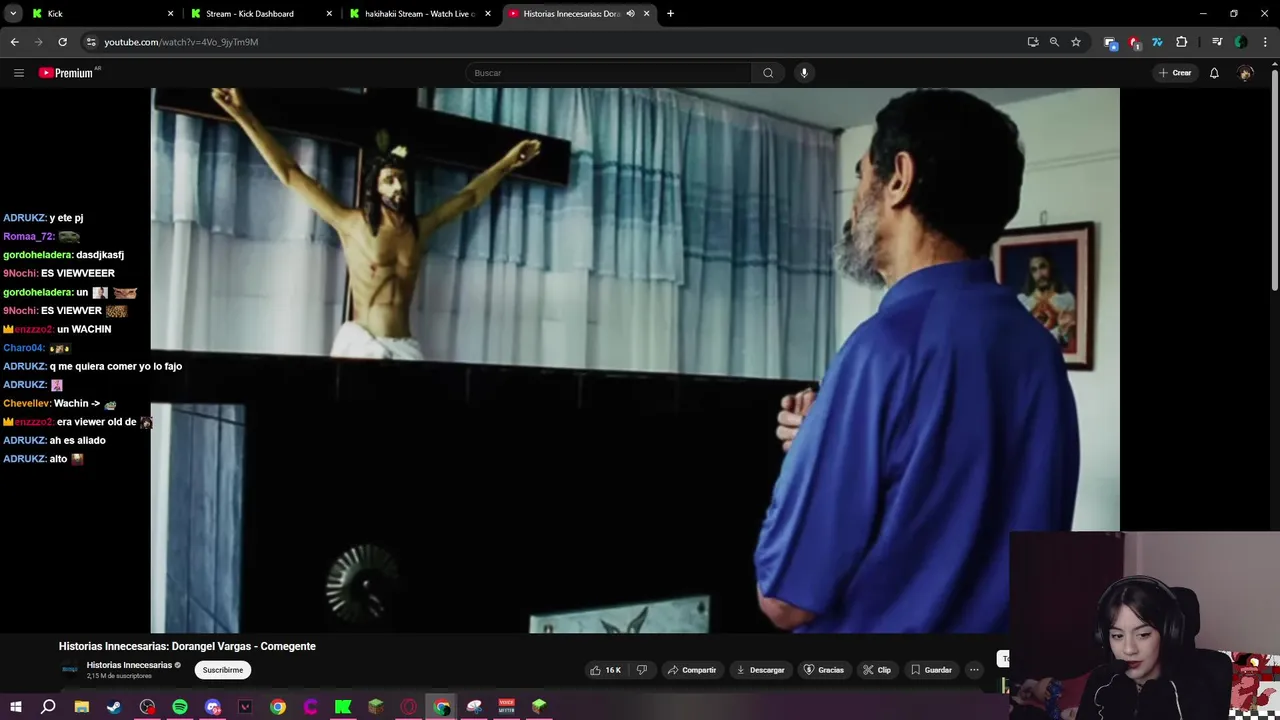Open the Chrome profile avatar
This screenshot has width=1280, height=720.
[1241, 42]
